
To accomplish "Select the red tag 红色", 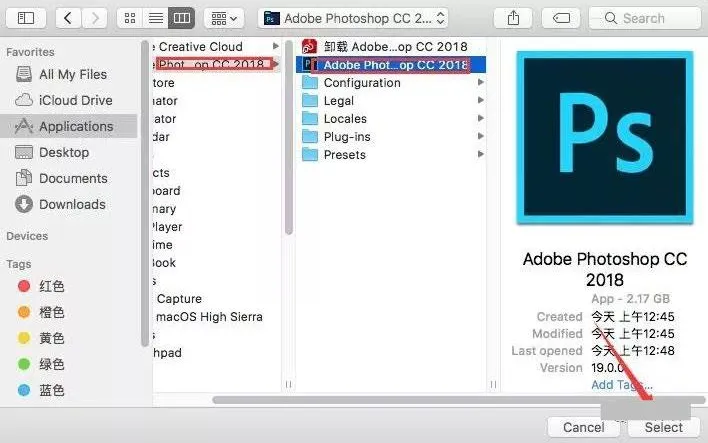I will click(42, 286).
